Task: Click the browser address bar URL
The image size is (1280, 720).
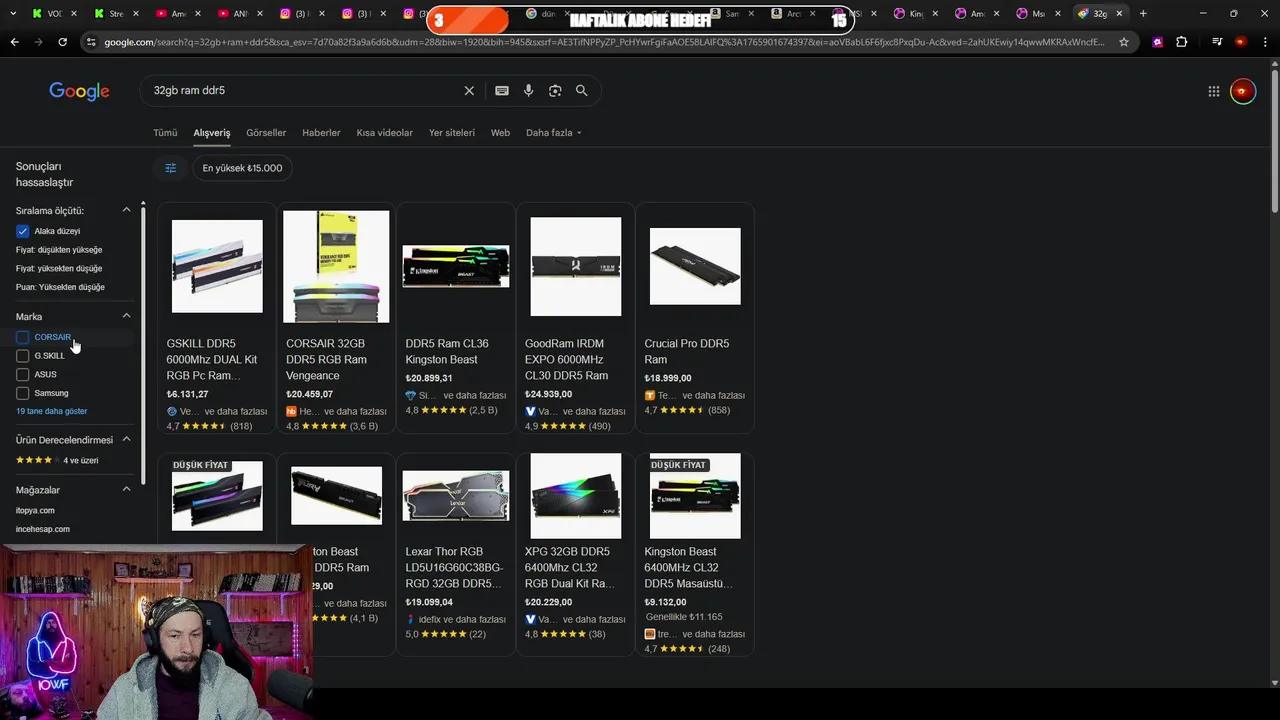Action: point(604,42)
